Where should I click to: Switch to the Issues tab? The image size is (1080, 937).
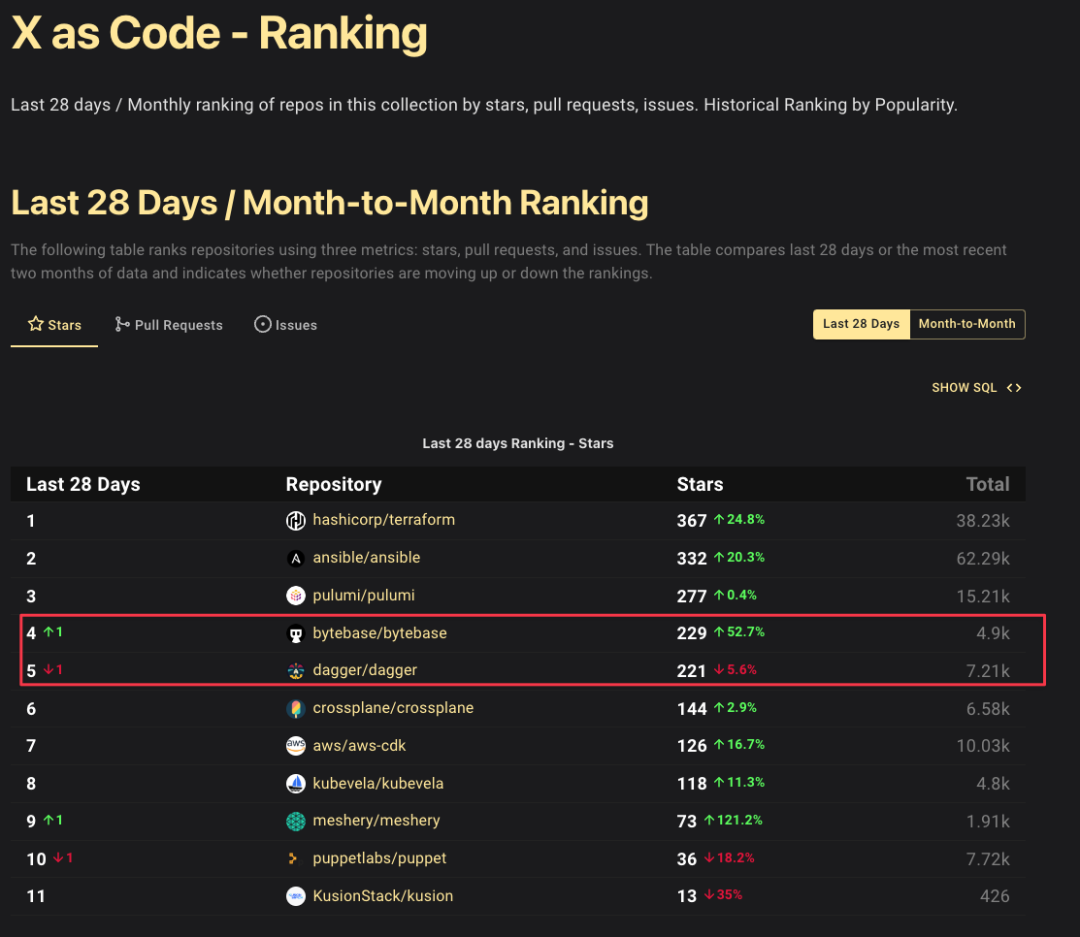pos(286,325)
